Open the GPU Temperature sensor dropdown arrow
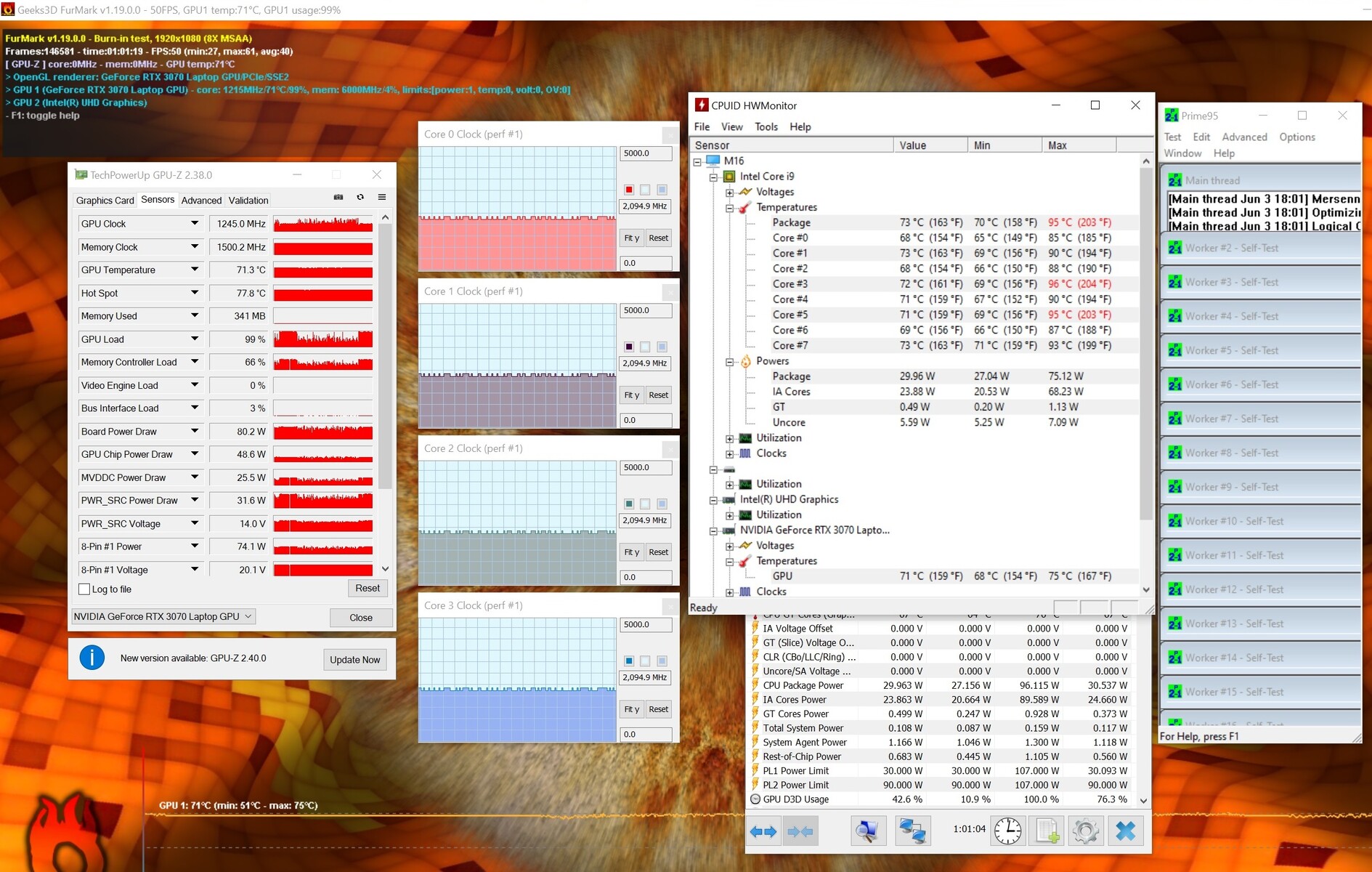 (x=195, y=270)
